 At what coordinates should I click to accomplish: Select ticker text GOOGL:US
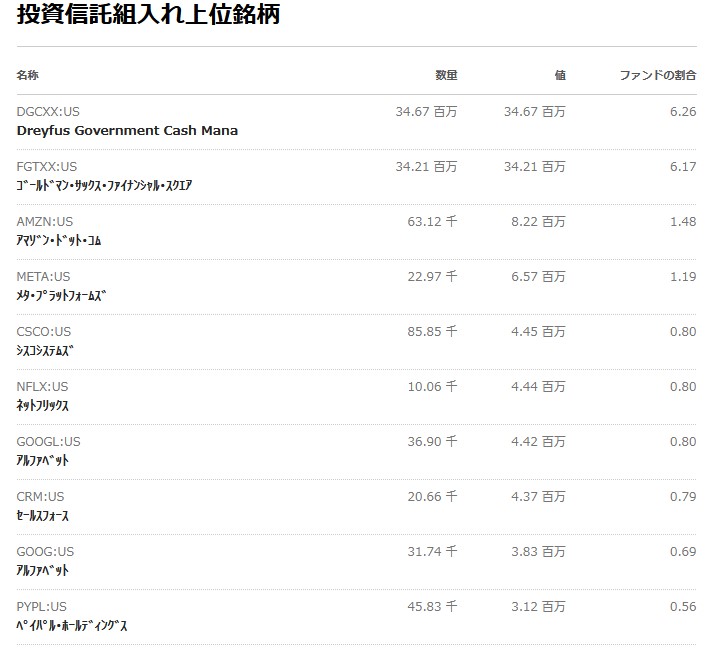point(48,442)
